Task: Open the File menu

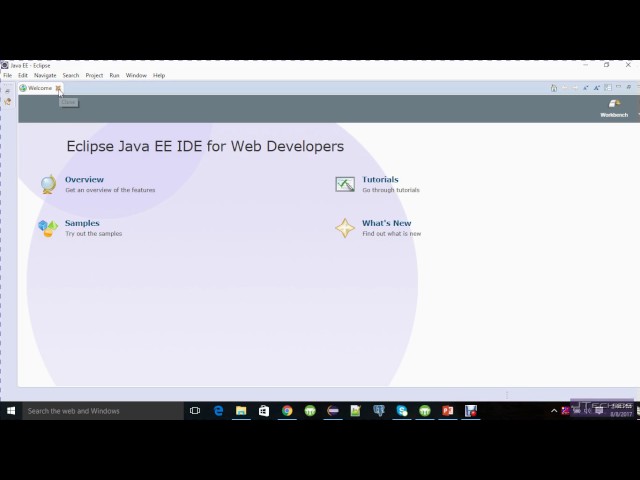Action: [8, 76]
